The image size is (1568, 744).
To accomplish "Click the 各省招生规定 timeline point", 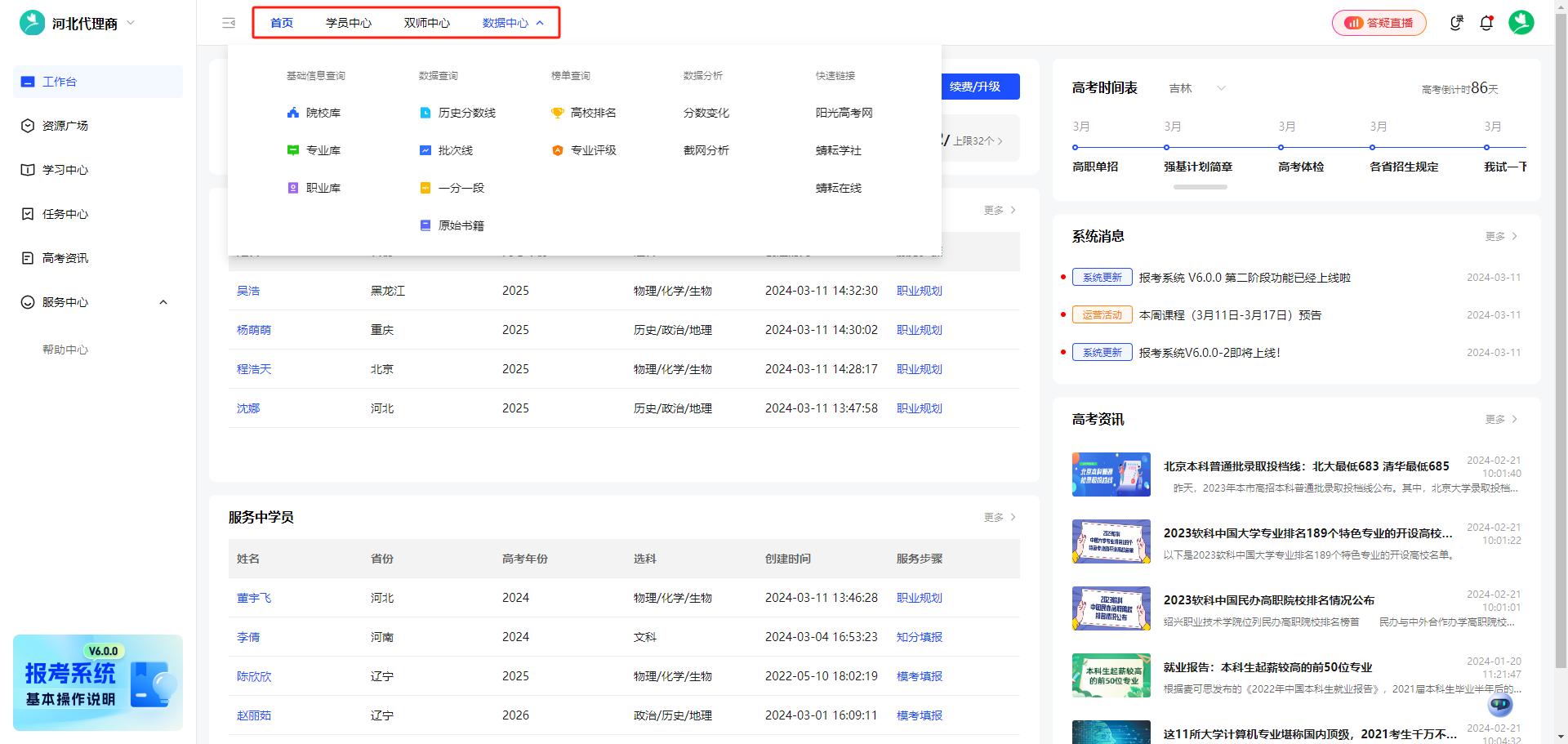I will (x=1373, y=147).
